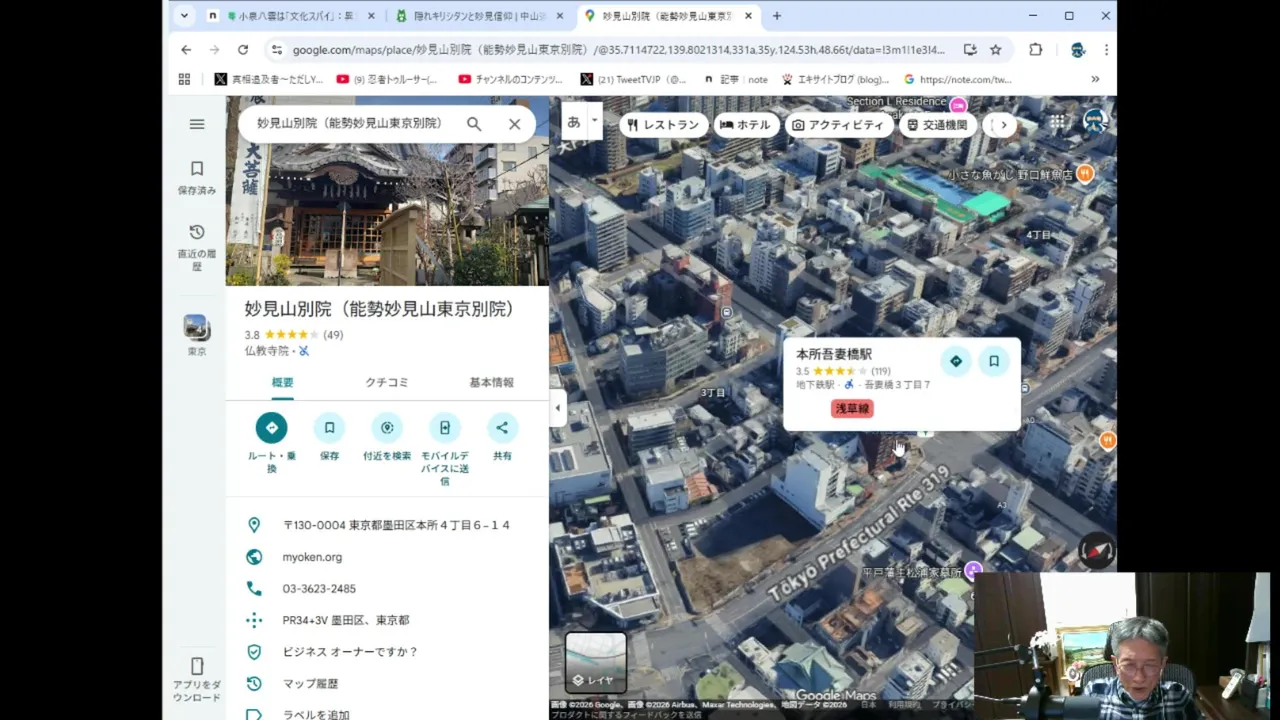
Task: Click the site info icon in address bar
Action: [x=277, y=49]
